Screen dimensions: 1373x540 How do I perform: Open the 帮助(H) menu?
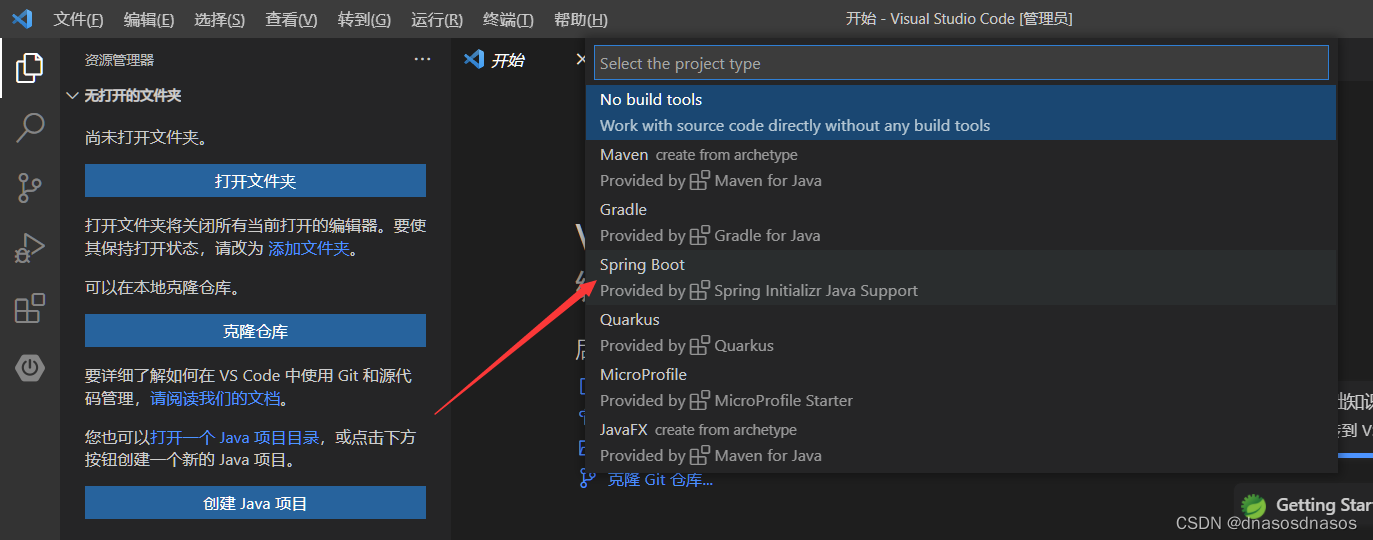click(x=580, y=20)
